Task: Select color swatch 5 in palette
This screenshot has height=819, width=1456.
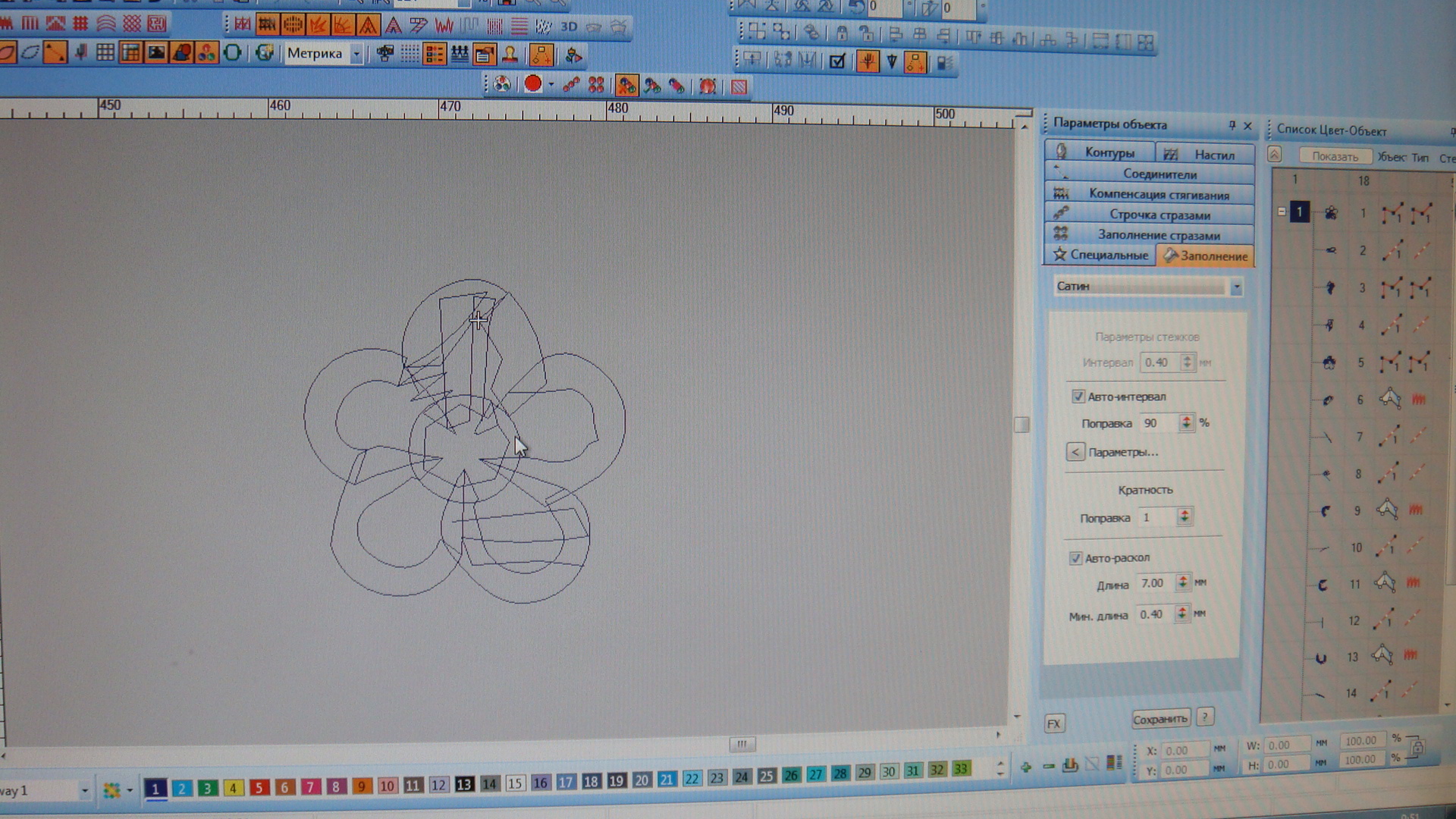Action: [259, 788]
